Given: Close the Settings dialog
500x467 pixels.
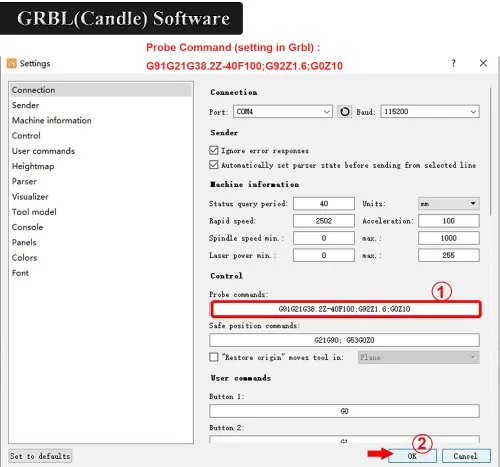Looking at the screenshot, I should pyautogui.click(x=483, y=63).
